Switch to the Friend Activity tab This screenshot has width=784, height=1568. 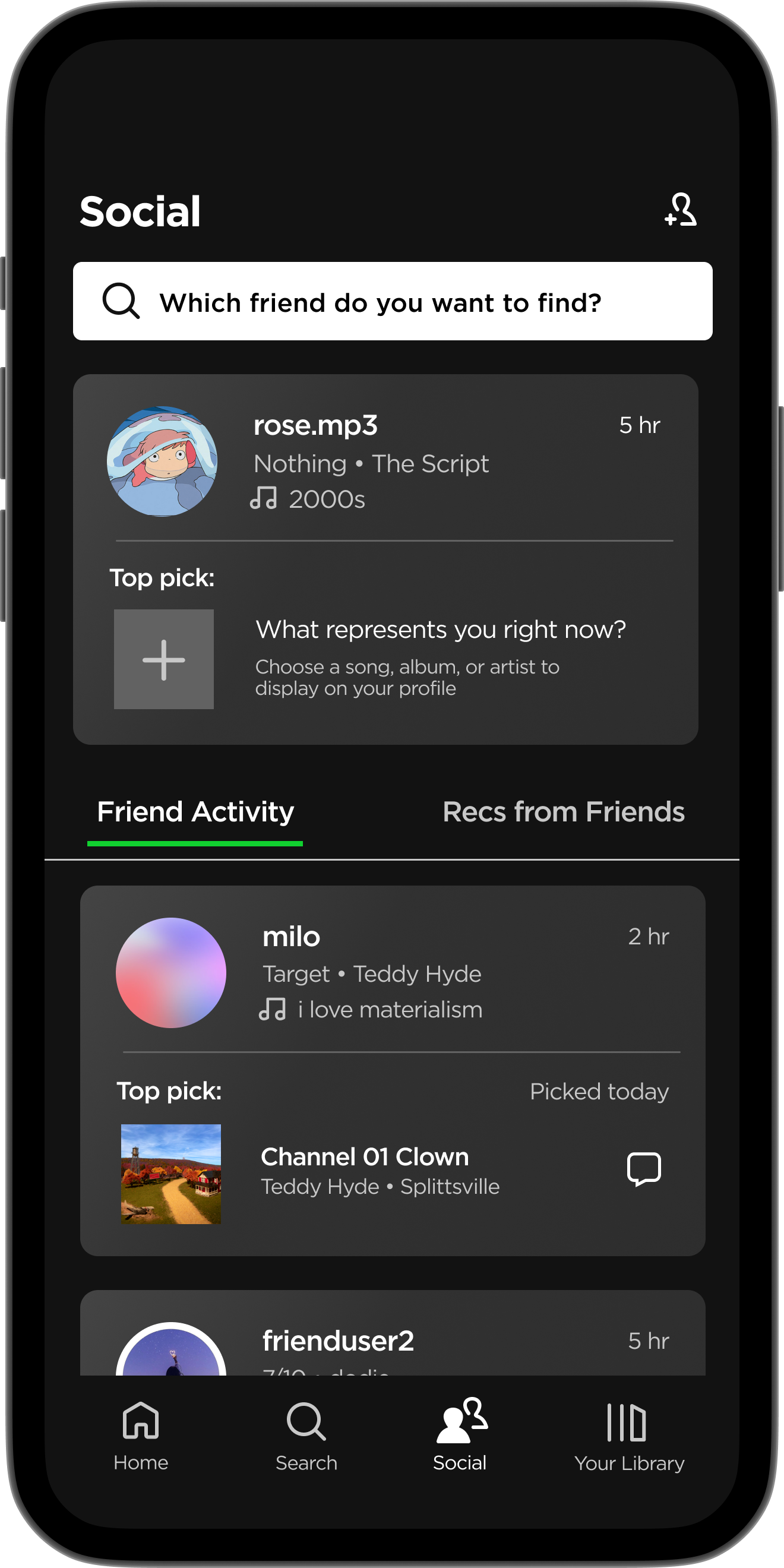point(195,812)
